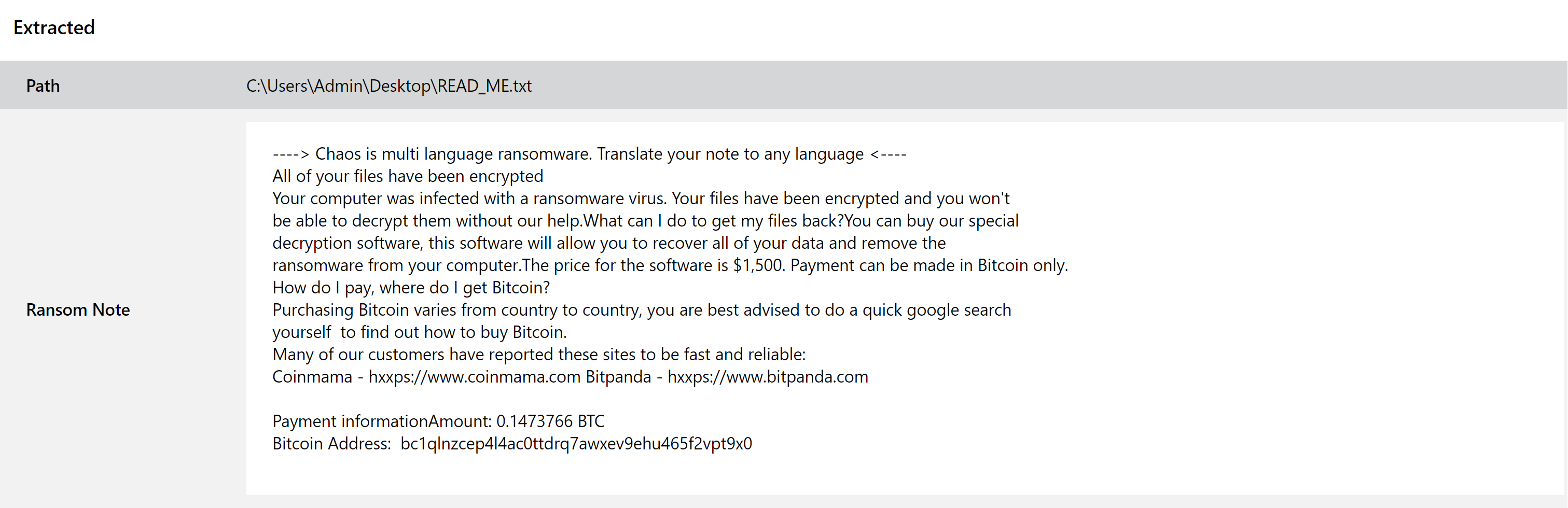Select the Path row label
The image size is (1568, 508).
tap(43, 86)
